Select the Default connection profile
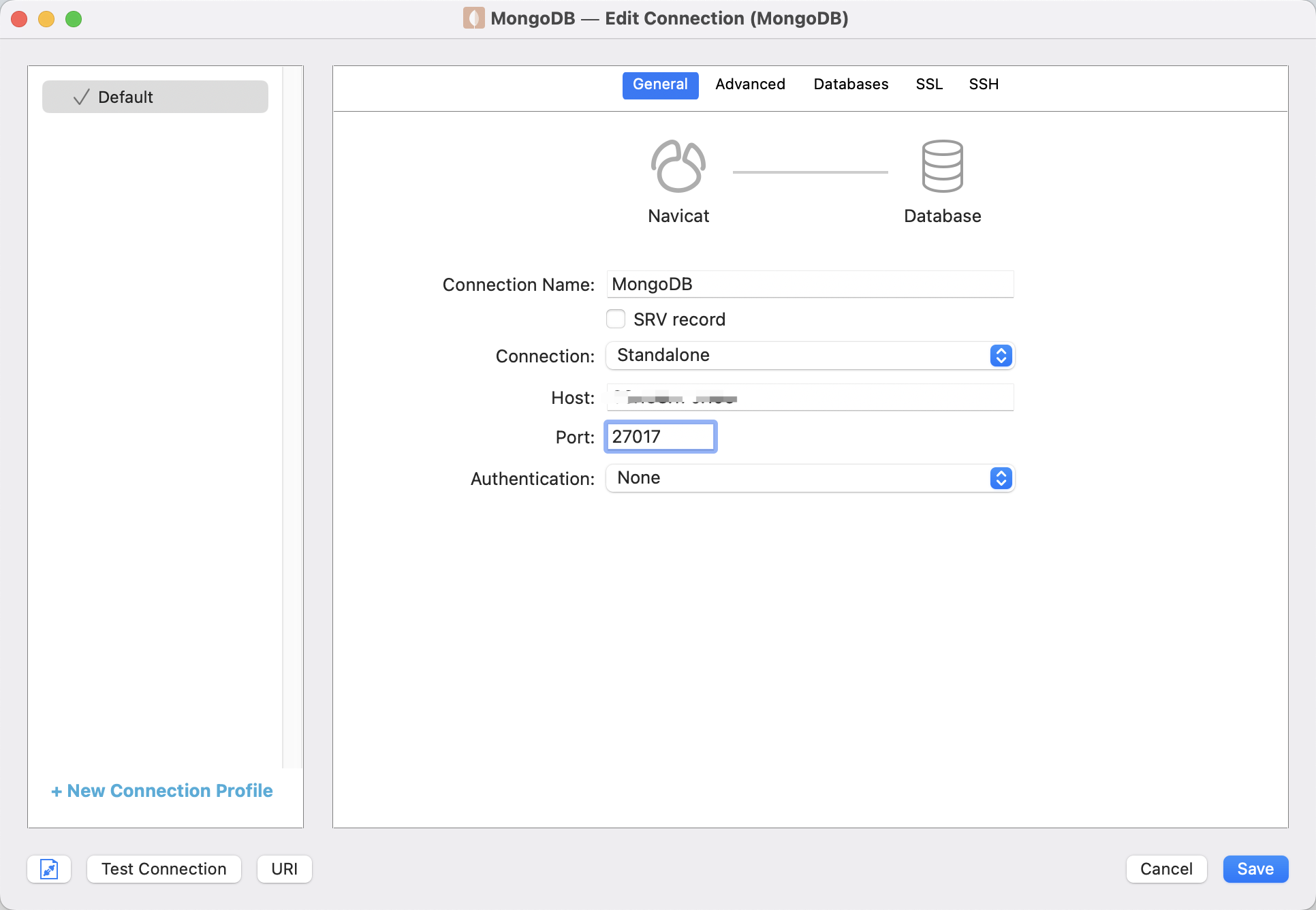 [x=155, y=97]
